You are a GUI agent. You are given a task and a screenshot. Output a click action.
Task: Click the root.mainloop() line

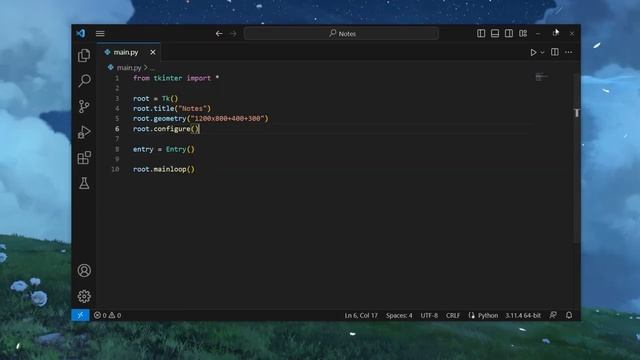click(x=164, y=169)
